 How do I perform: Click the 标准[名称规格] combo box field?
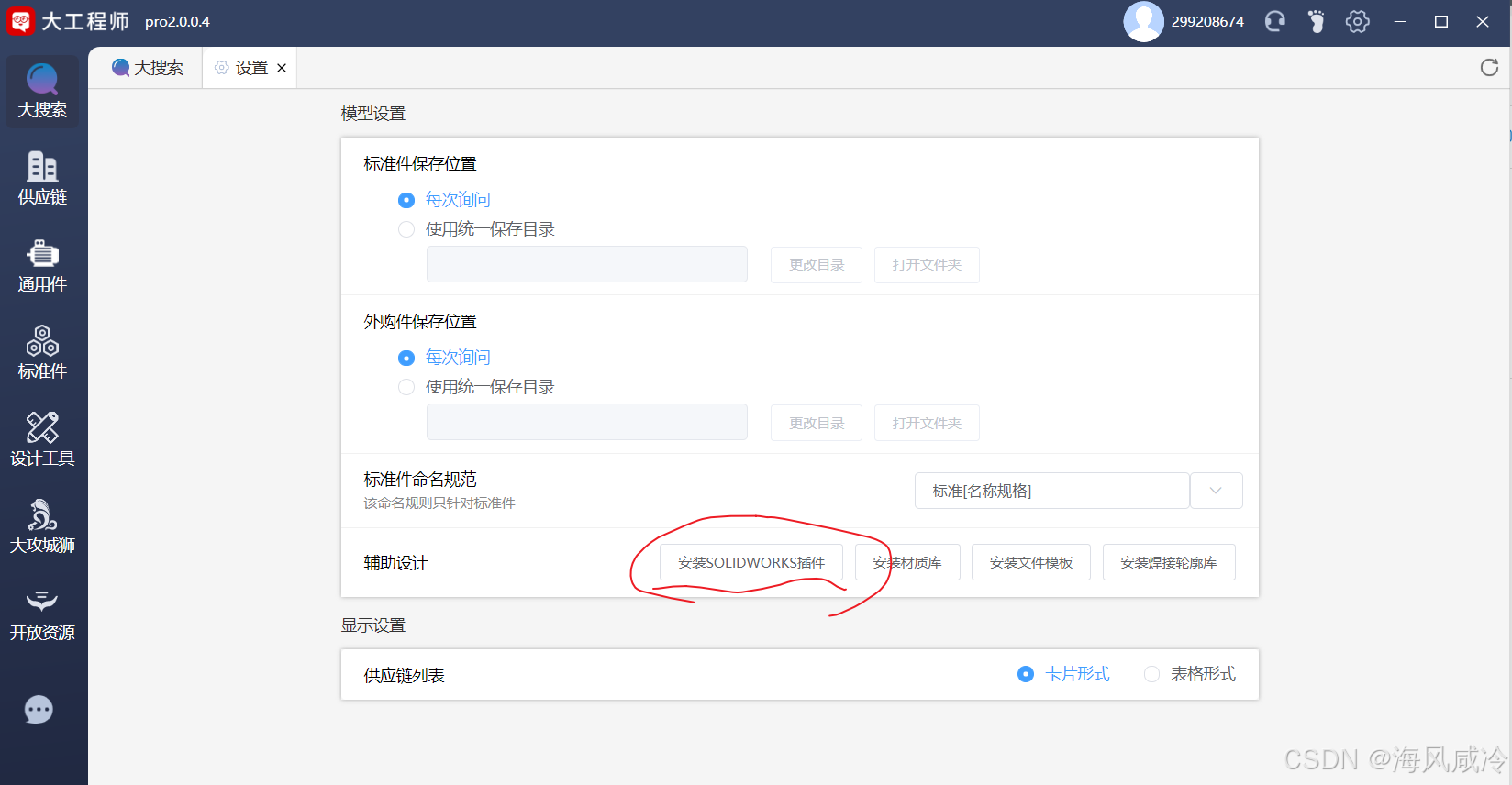tap(1051, 491)
